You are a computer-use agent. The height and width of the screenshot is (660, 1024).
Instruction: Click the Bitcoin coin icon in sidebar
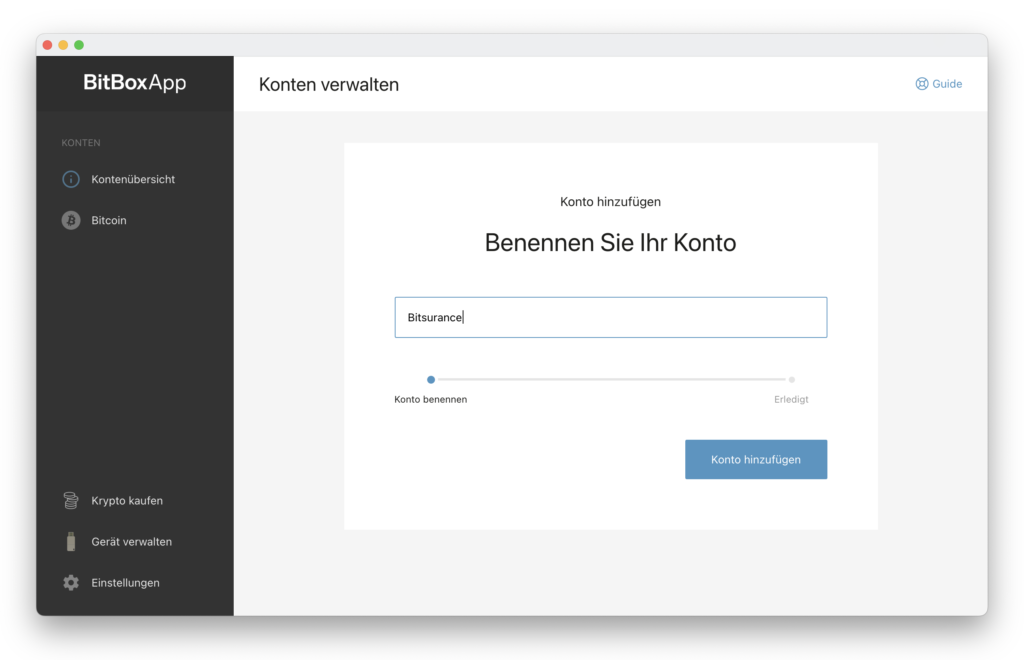pyautogui.click(x=71, y=221)
